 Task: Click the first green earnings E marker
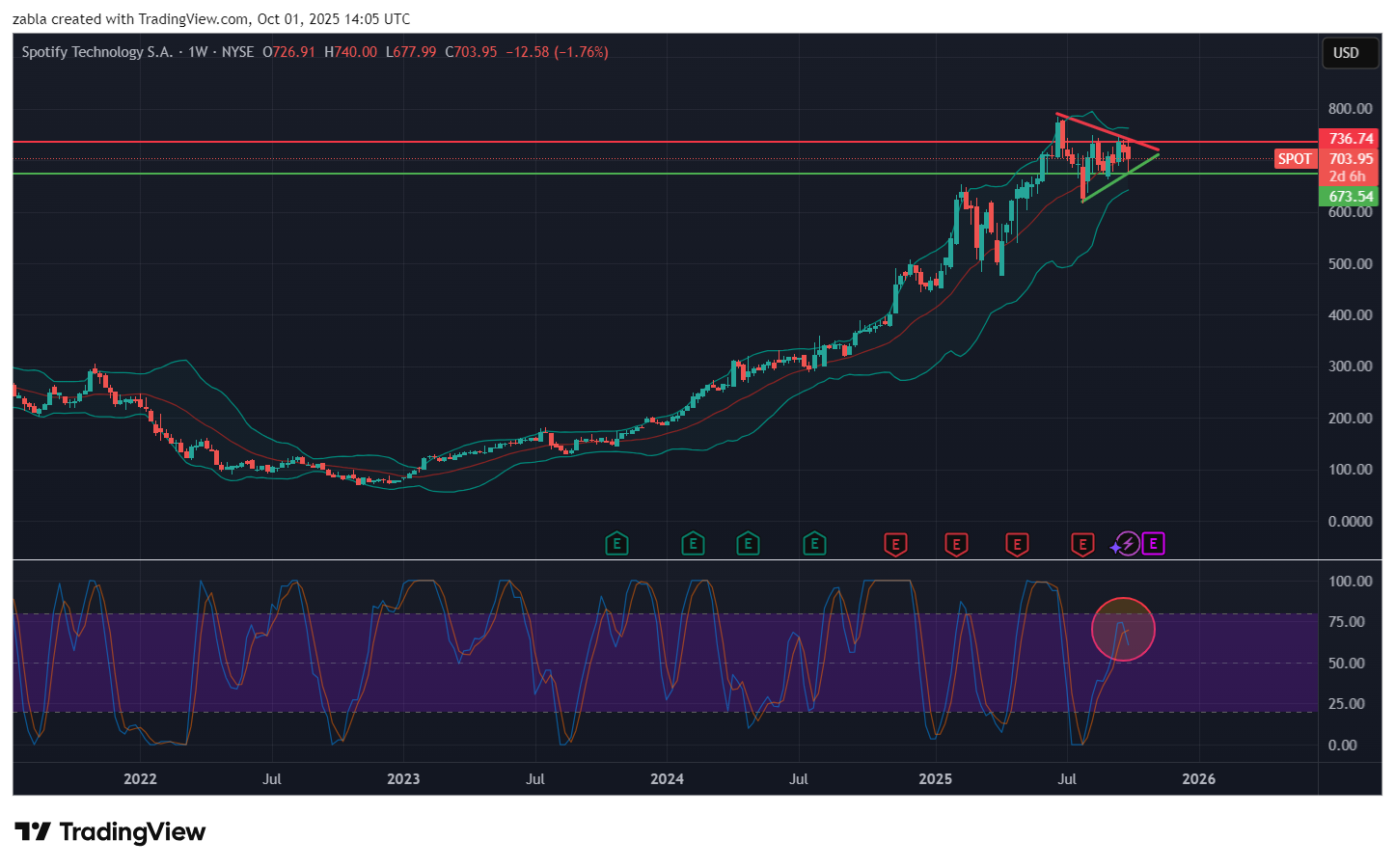click(x=616, y=544)
